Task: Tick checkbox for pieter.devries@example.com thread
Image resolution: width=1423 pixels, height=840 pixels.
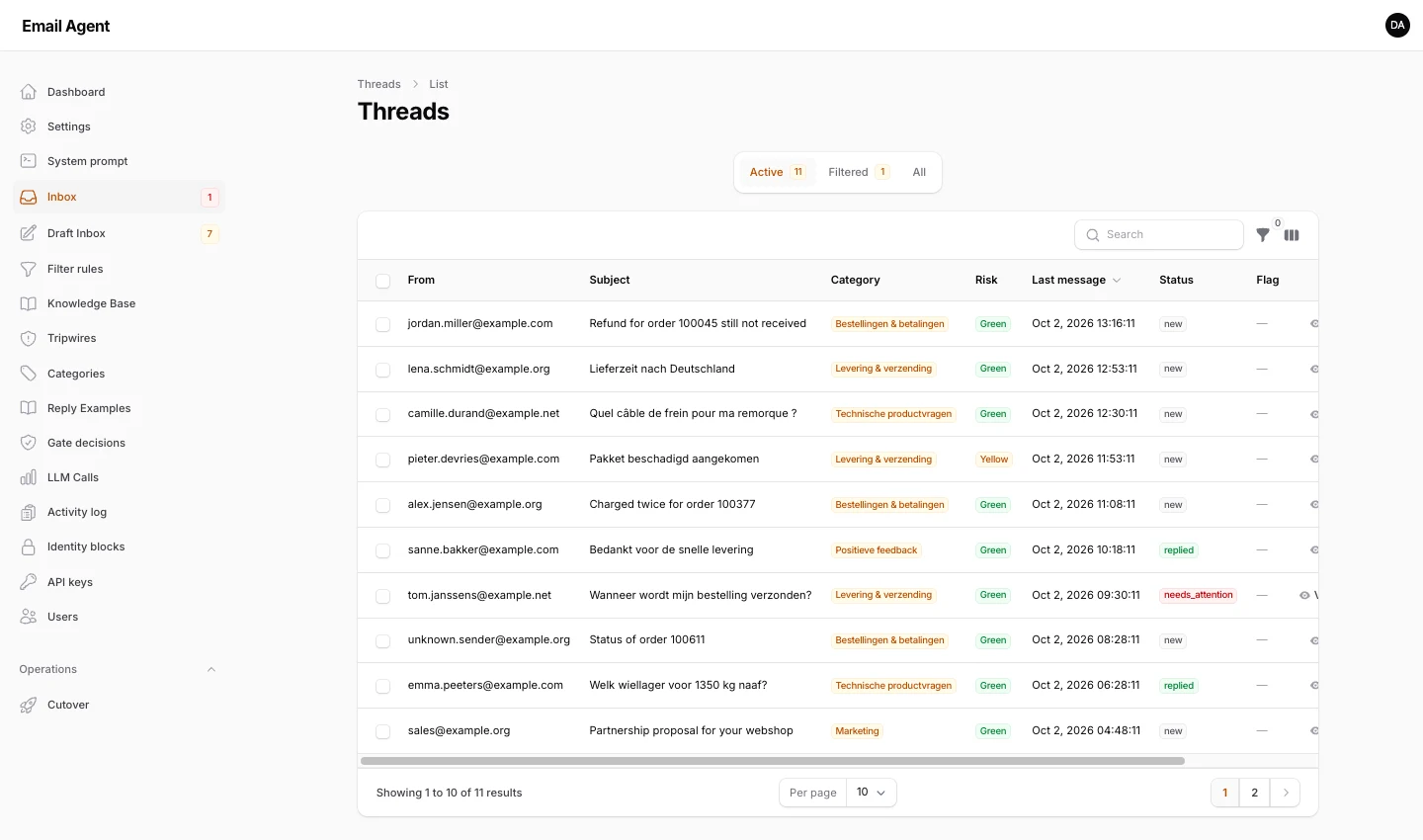Action: [x=382, y=460]
